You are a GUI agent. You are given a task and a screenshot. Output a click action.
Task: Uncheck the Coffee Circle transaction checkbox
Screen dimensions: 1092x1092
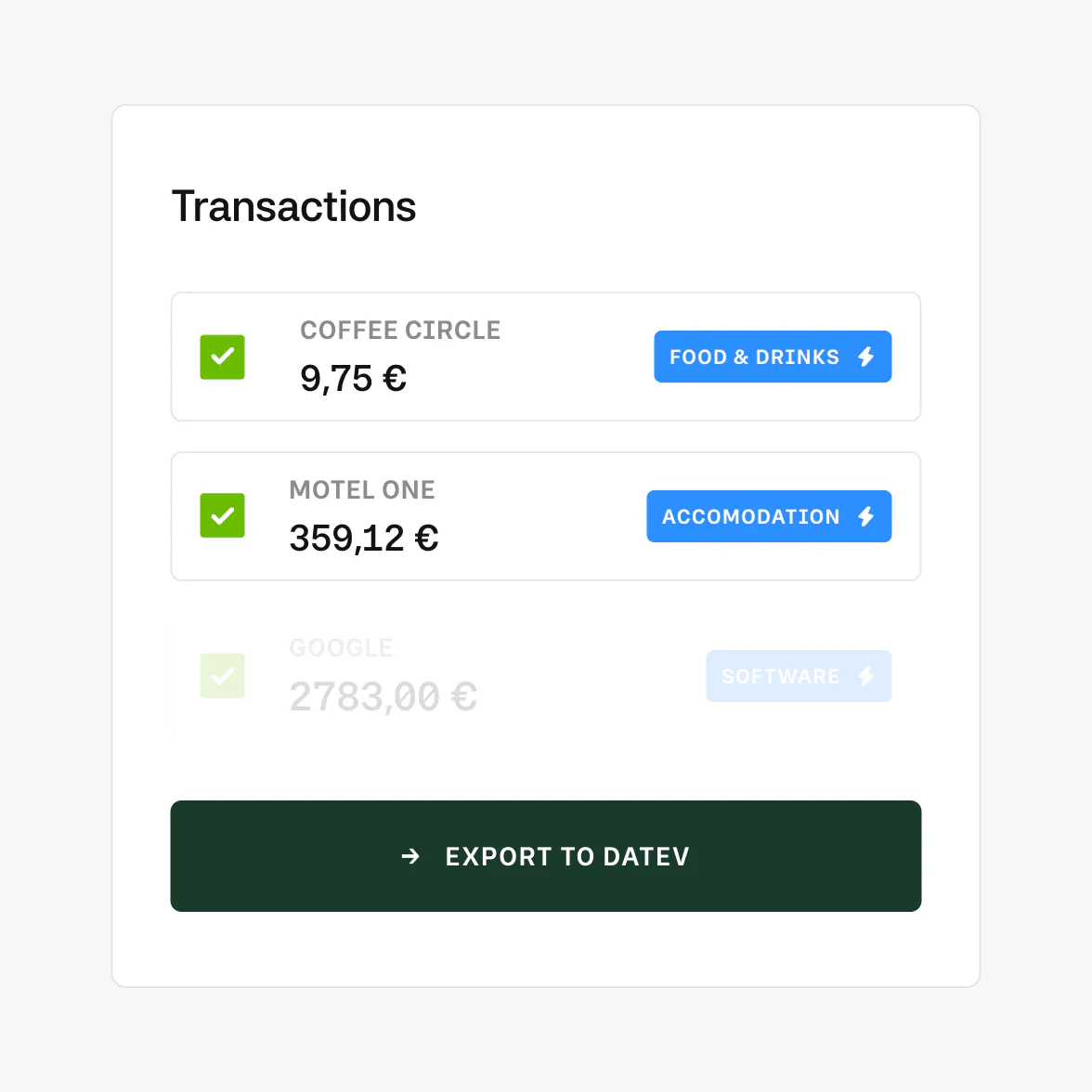point(223,357)
